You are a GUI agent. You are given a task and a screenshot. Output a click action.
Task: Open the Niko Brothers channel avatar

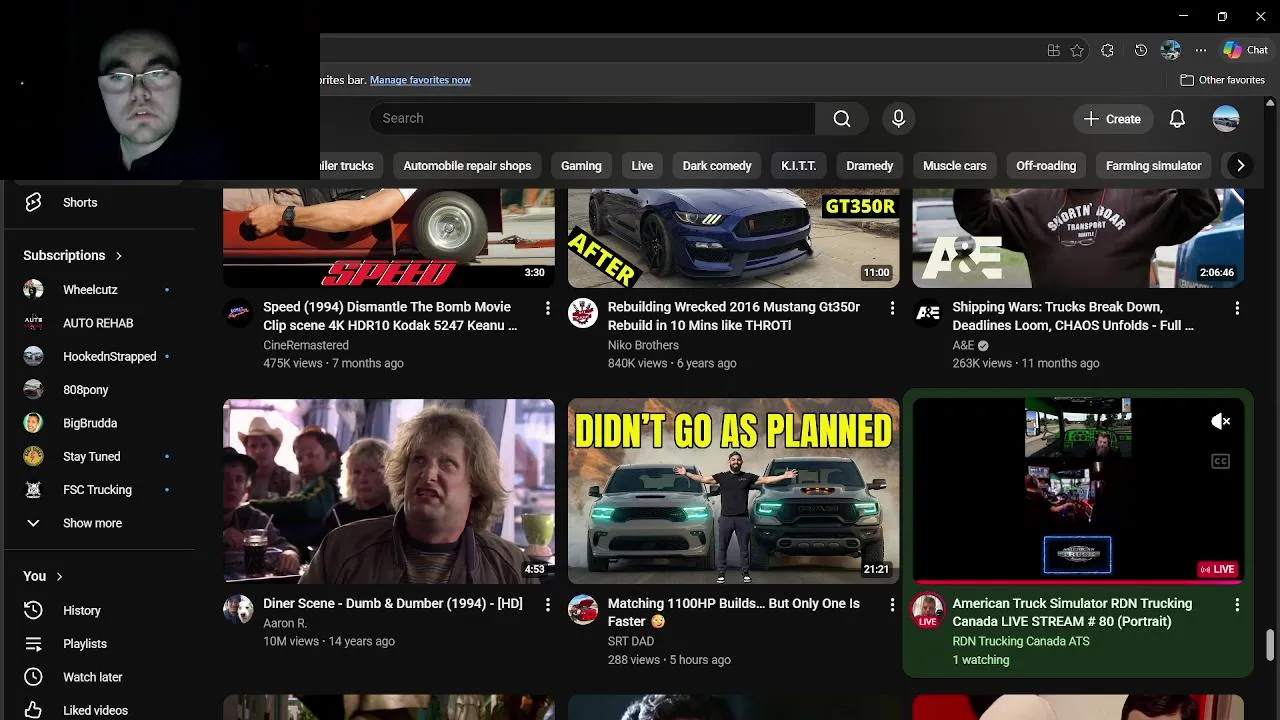pyautogui.click(x=583, y=313)
